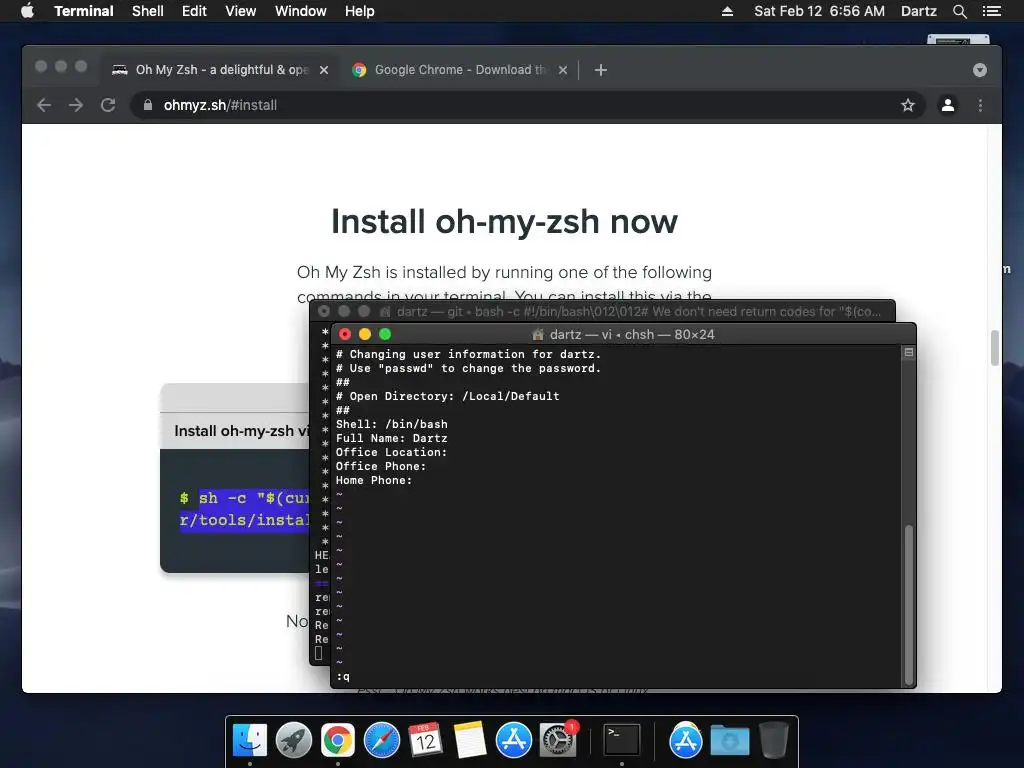This screenshot has width=1024, height=768.
Task: Click the highlighted sh -c curl command
Action: click(245, 509)
